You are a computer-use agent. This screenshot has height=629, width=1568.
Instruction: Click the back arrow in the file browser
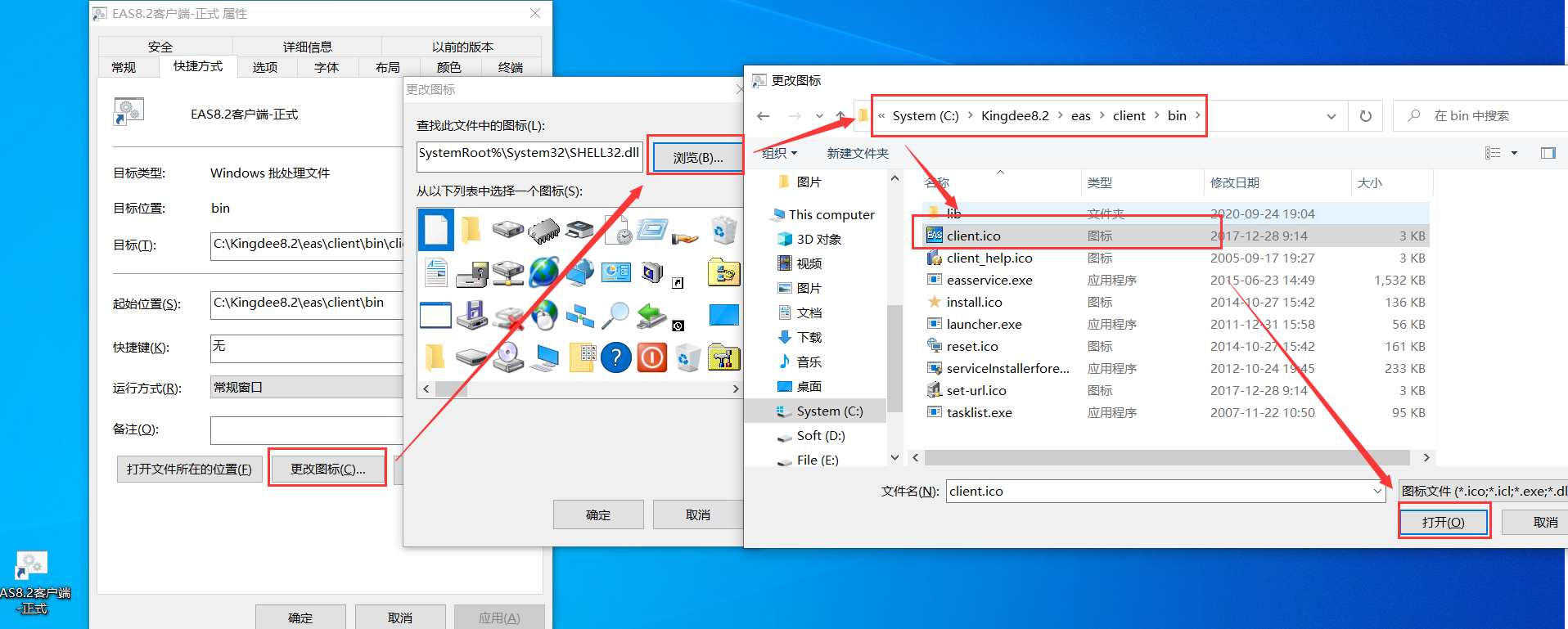coord(764,116)
